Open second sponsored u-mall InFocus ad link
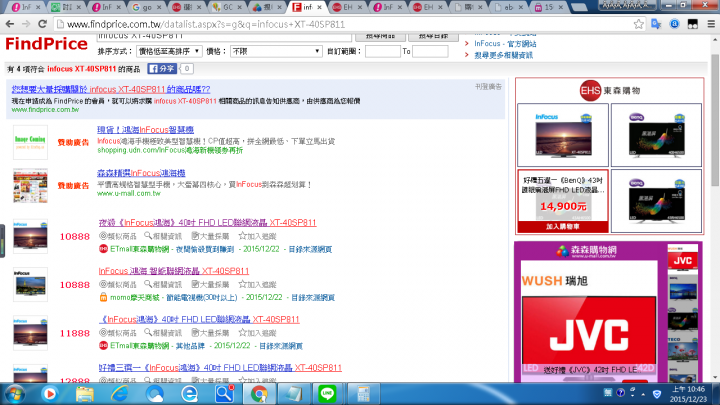Screen dimensions: 720x405 tap(141, 173)
